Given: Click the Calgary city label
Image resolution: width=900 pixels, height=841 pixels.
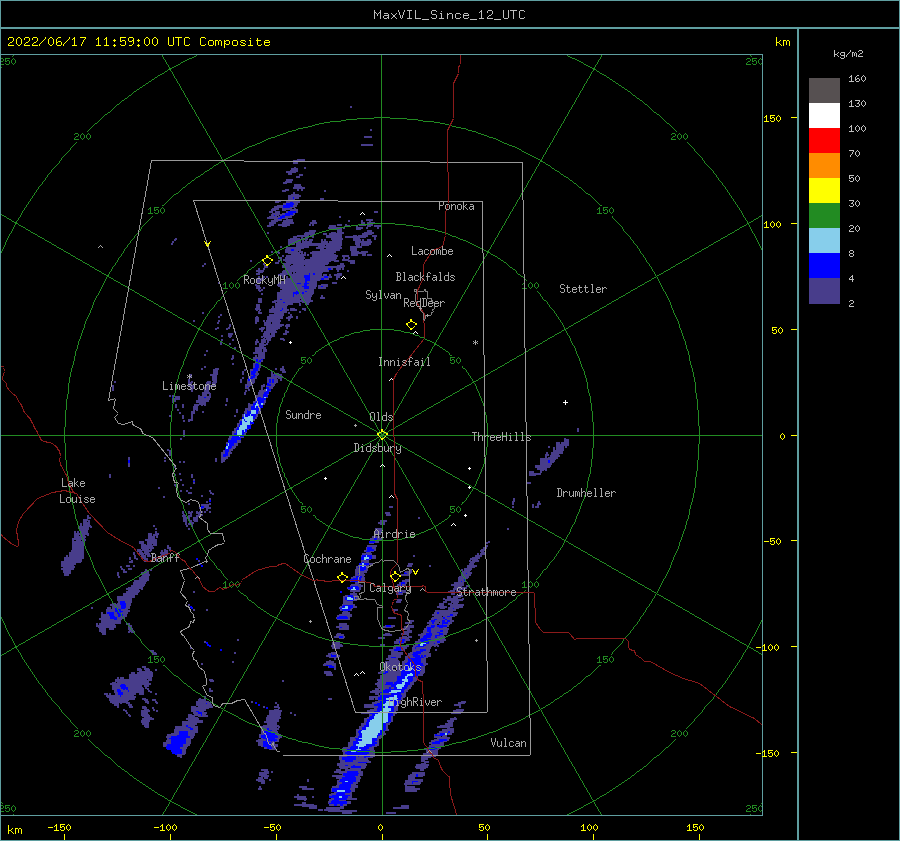Looking at the screenshot, I should point(390,588).
